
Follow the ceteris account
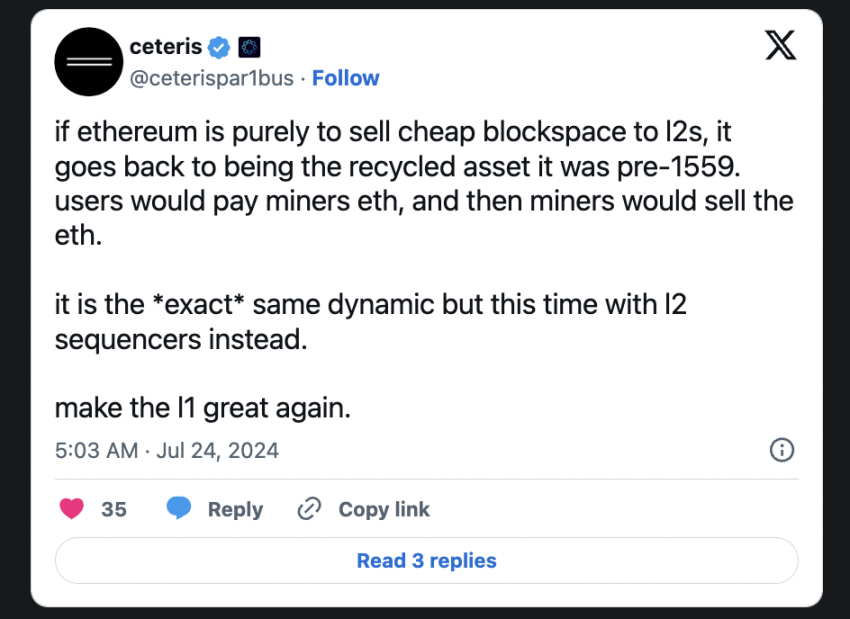tap(346, 78)
